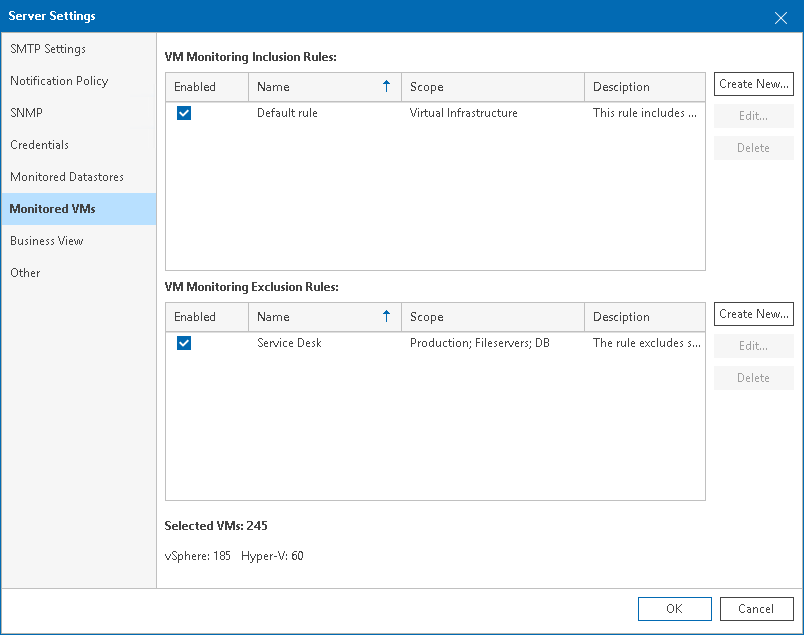Viewport: 804px width, 635px height.
Task: Select the Service Desk rule row
Action: [290, 343]
